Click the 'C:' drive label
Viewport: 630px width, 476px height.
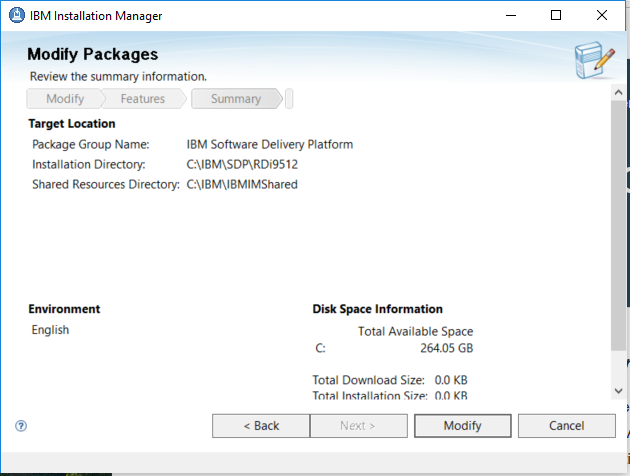[x=320, y=348]
